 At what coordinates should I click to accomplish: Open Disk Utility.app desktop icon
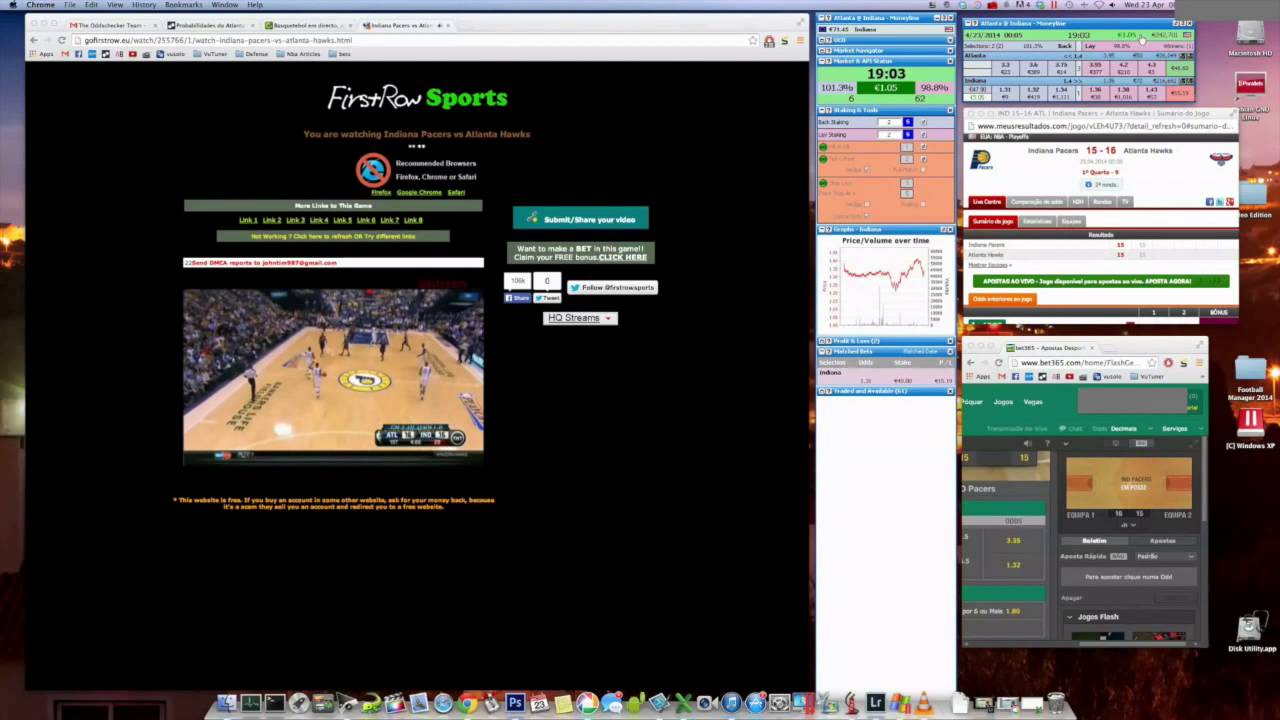pos(1251,634)
